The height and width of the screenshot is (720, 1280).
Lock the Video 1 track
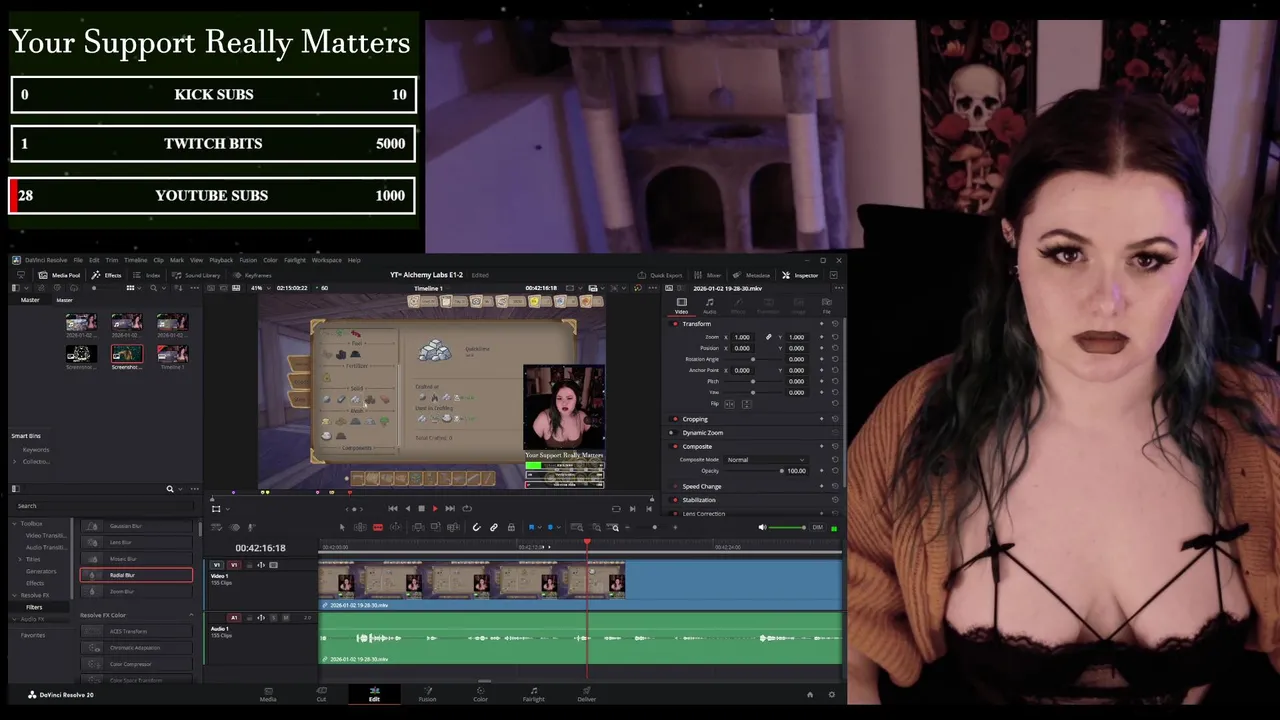point(249,565)
